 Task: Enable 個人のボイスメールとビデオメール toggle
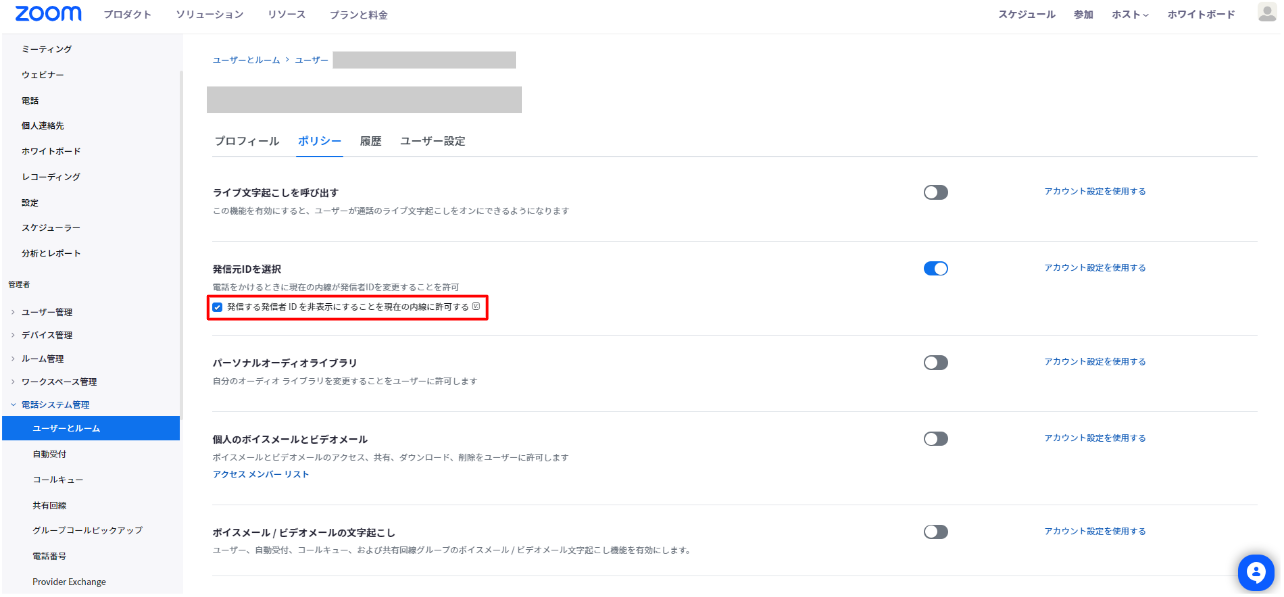(935, 438)
